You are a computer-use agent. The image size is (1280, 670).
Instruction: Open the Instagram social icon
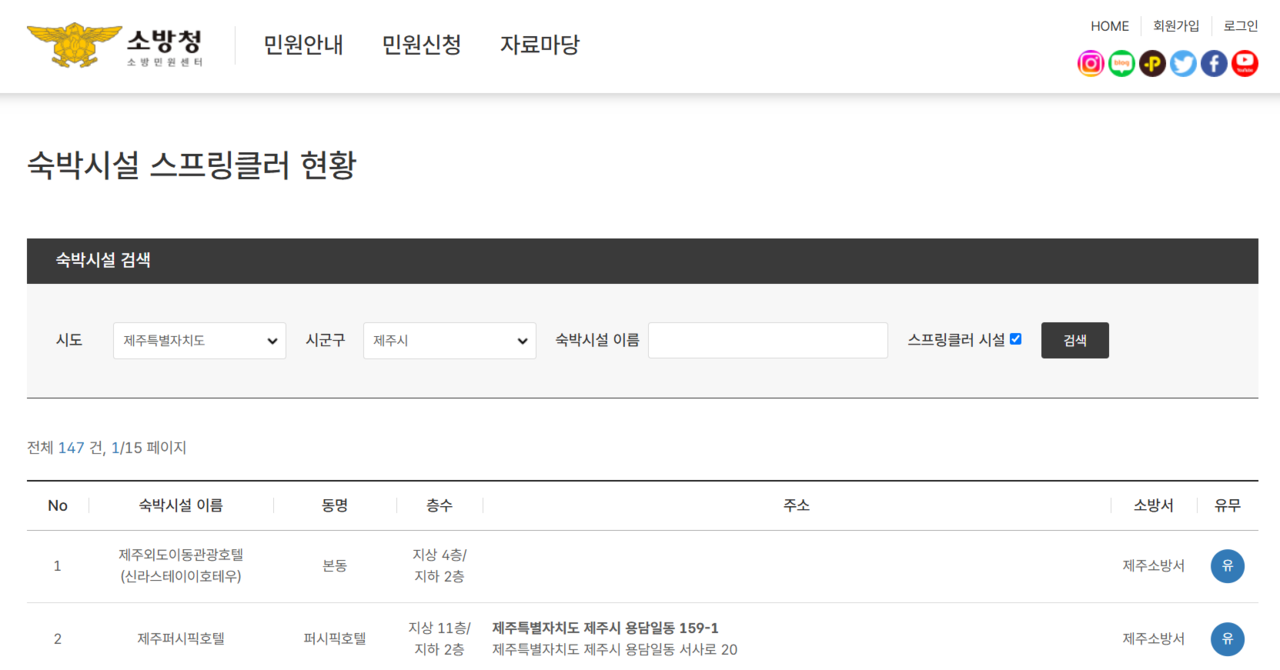pyautogui.click(x=1091, y=64)
